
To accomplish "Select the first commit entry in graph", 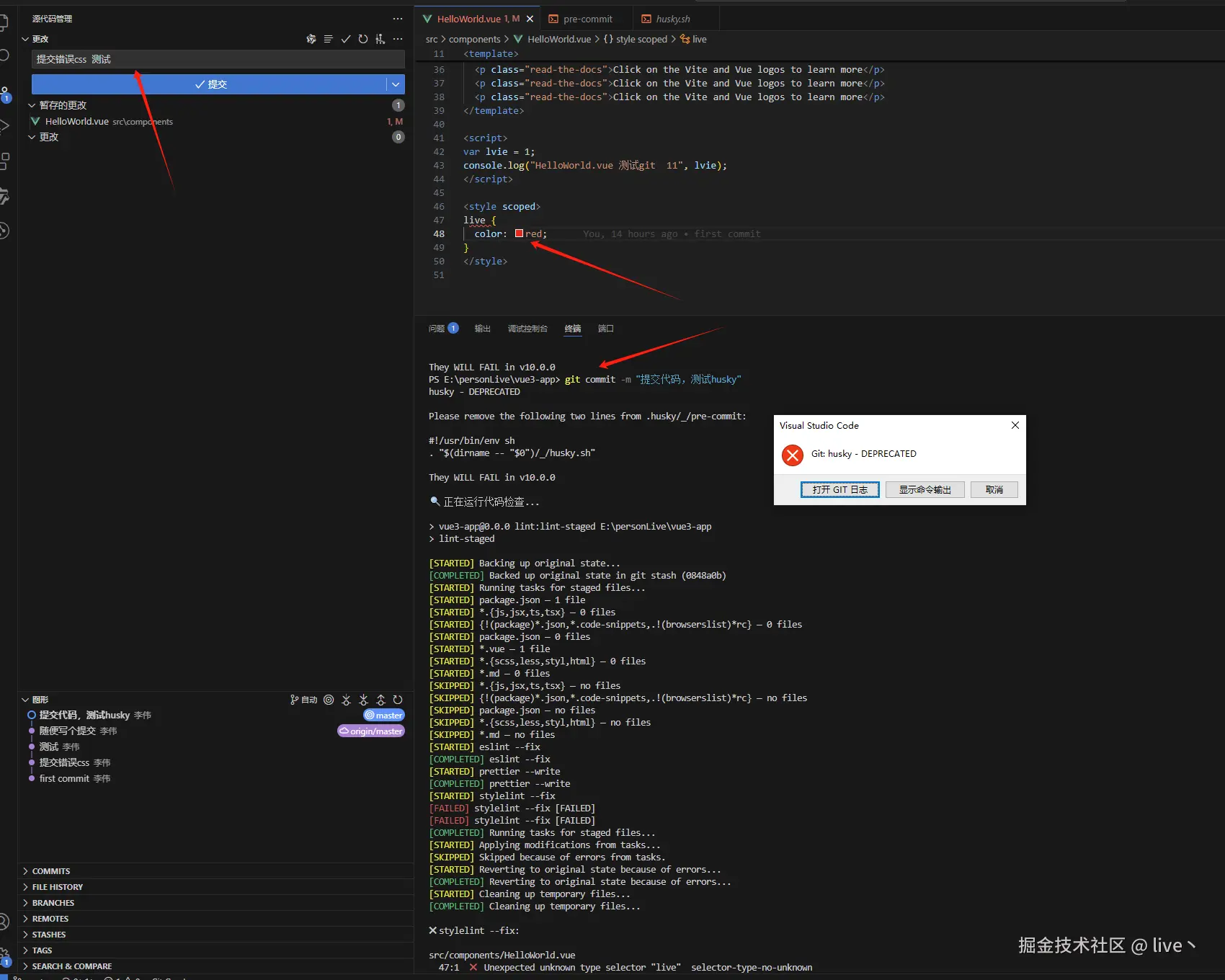I will (216, 779).
